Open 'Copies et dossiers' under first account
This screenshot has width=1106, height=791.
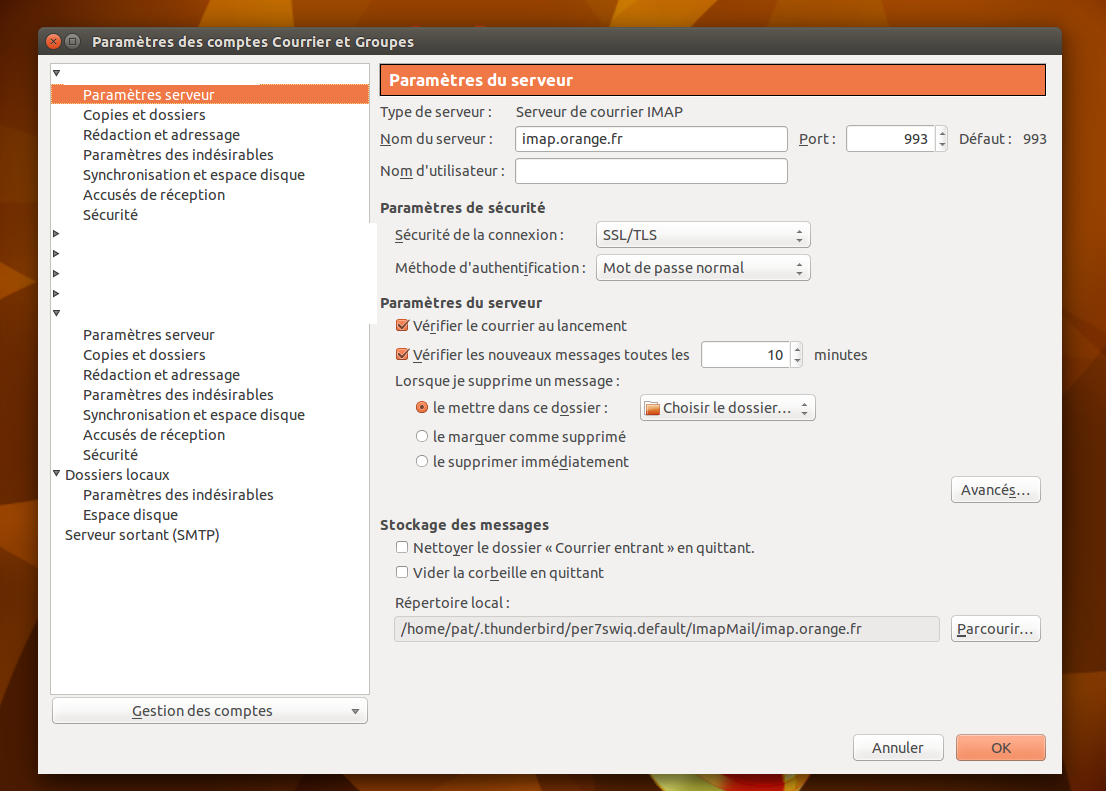144,115
